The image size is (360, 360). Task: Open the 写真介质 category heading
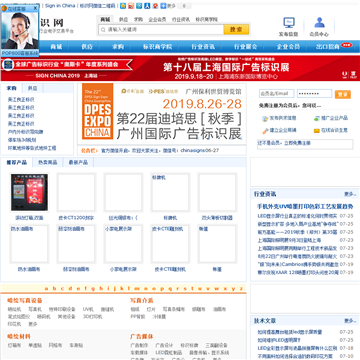pos(142,301)
